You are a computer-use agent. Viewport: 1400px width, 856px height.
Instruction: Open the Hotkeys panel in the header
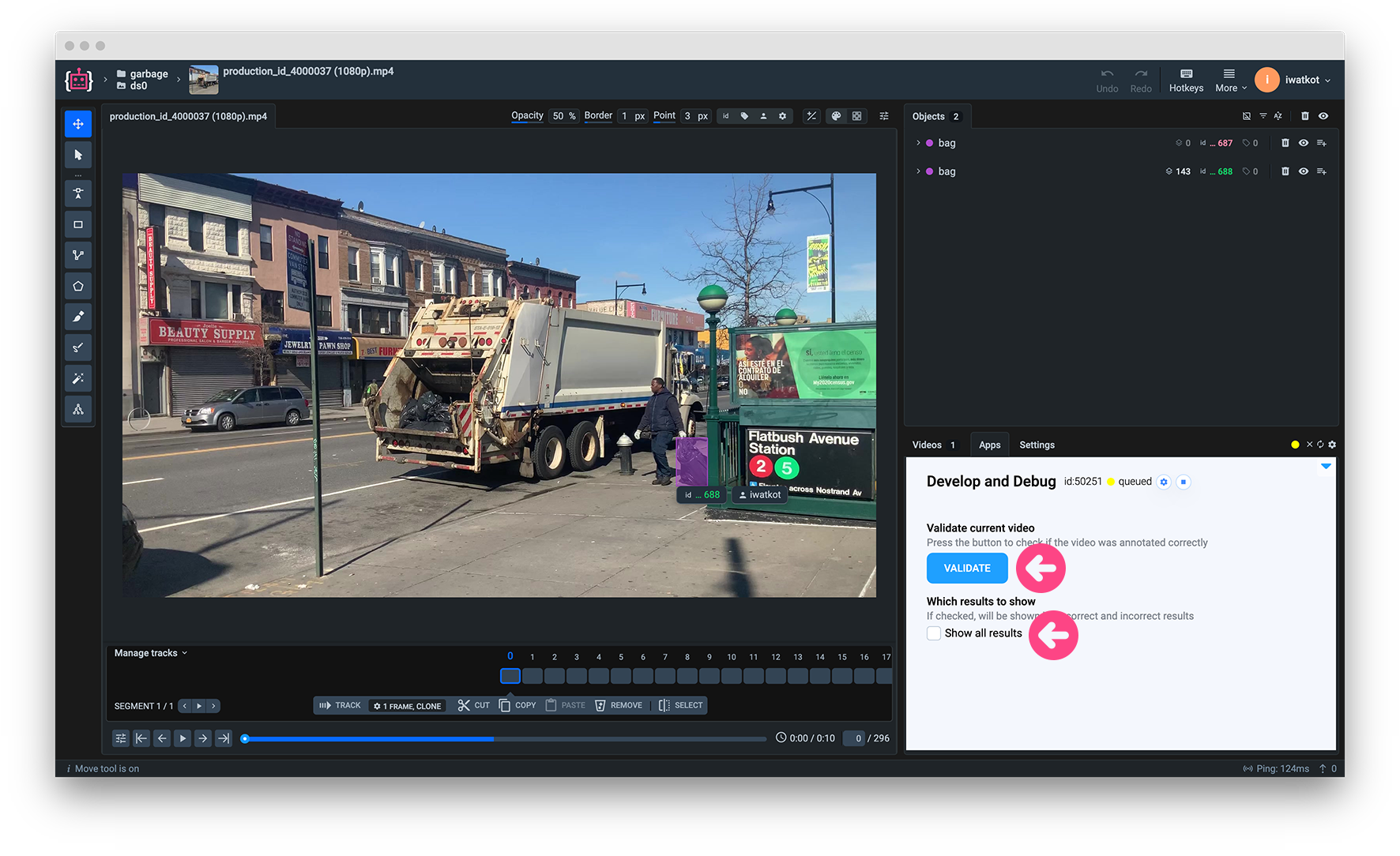(1185, 80)
